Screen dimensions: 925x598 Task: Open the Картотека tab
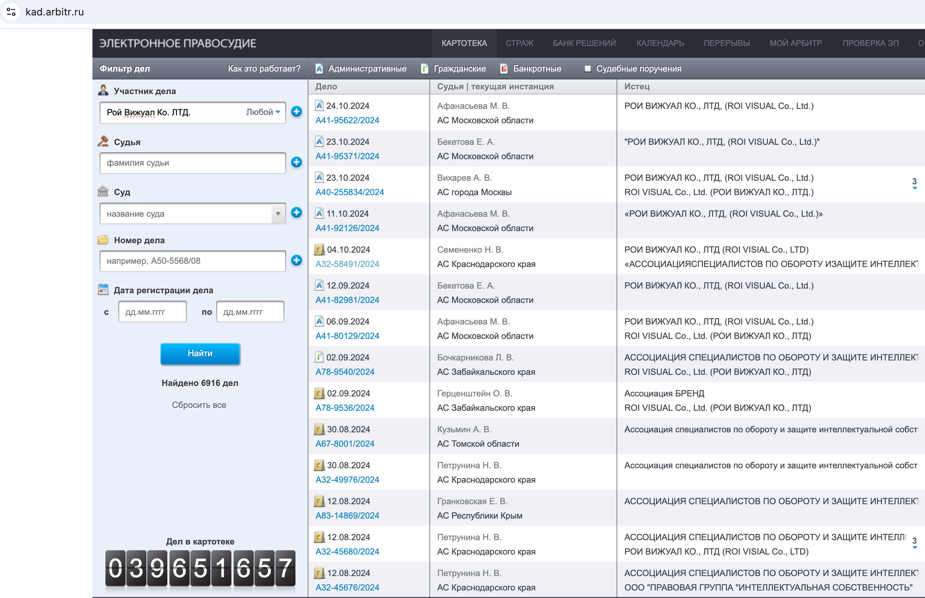[x=464, y=43]
